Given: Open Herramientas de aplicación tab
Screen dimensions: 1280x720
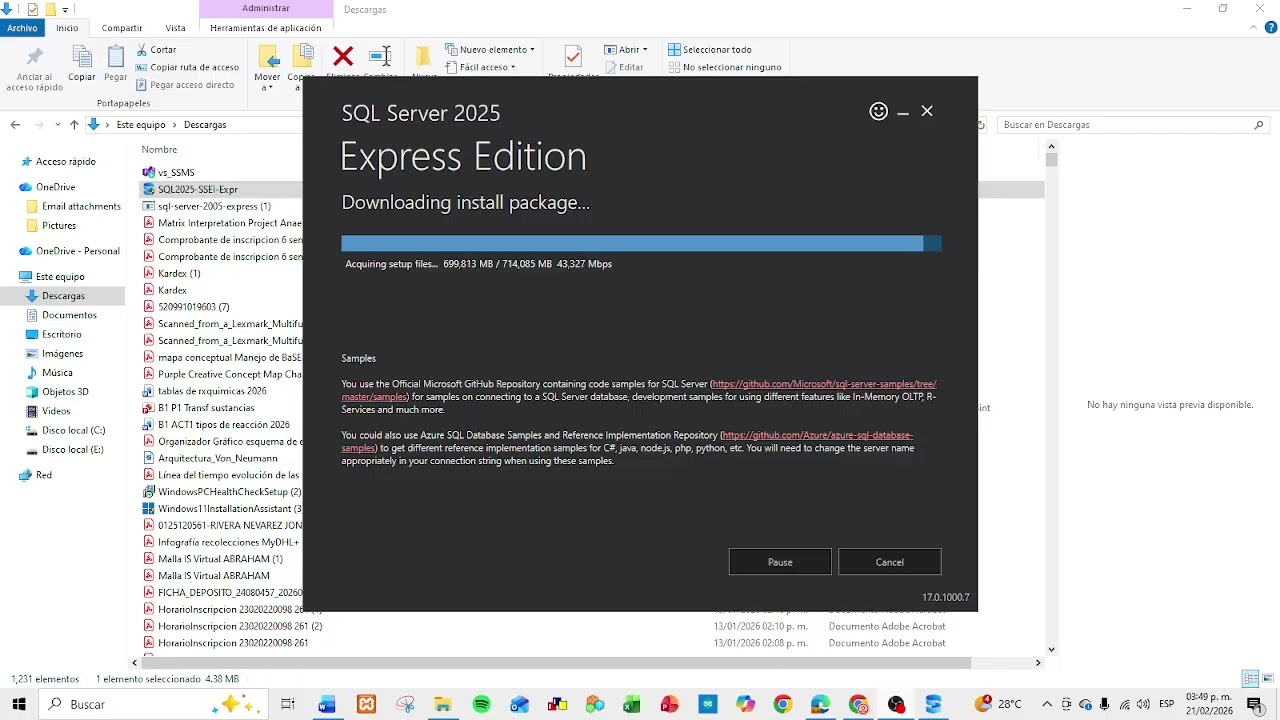Looking at the screenshot, I should tap(266, 28).
